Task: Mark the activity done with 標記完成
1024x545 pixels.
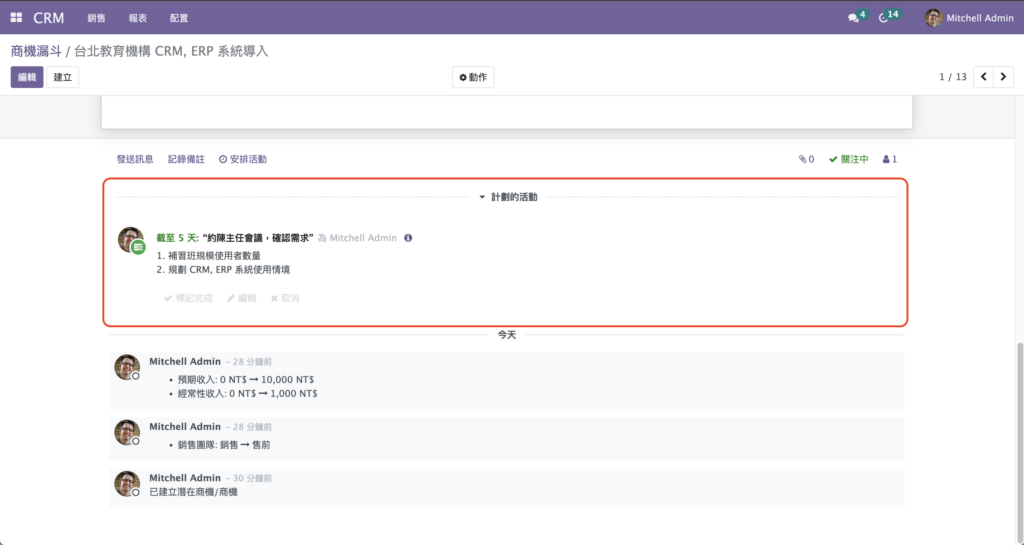Action: [x=188, y=298]
